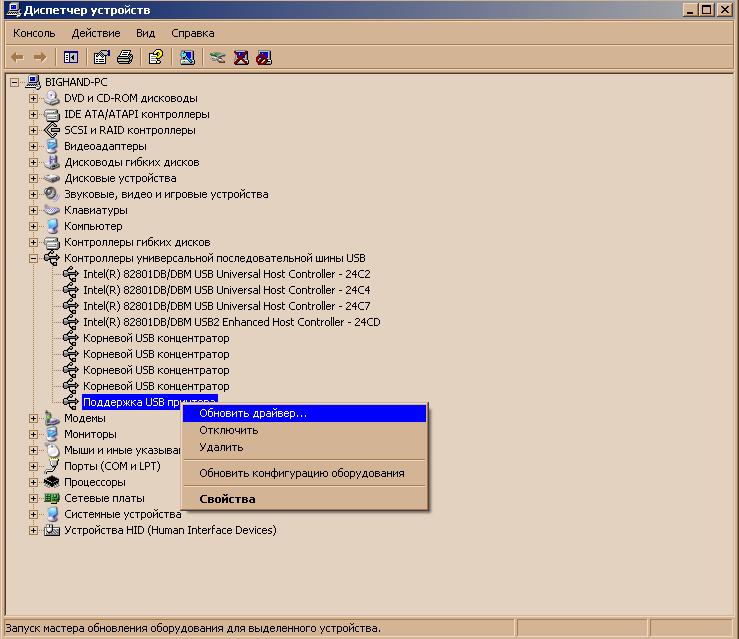Select Отключить from the context menu

pos(229,430)
